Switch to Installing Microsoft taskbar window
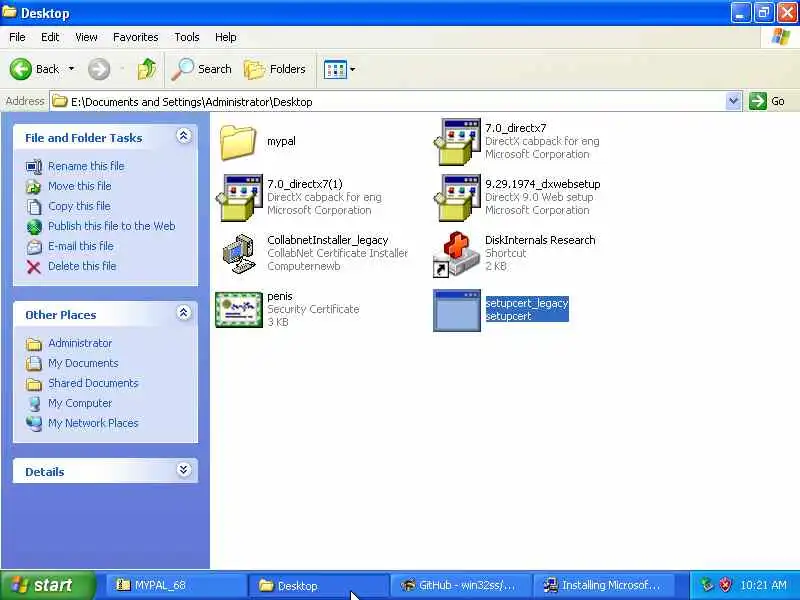 [x=604, y=585]
